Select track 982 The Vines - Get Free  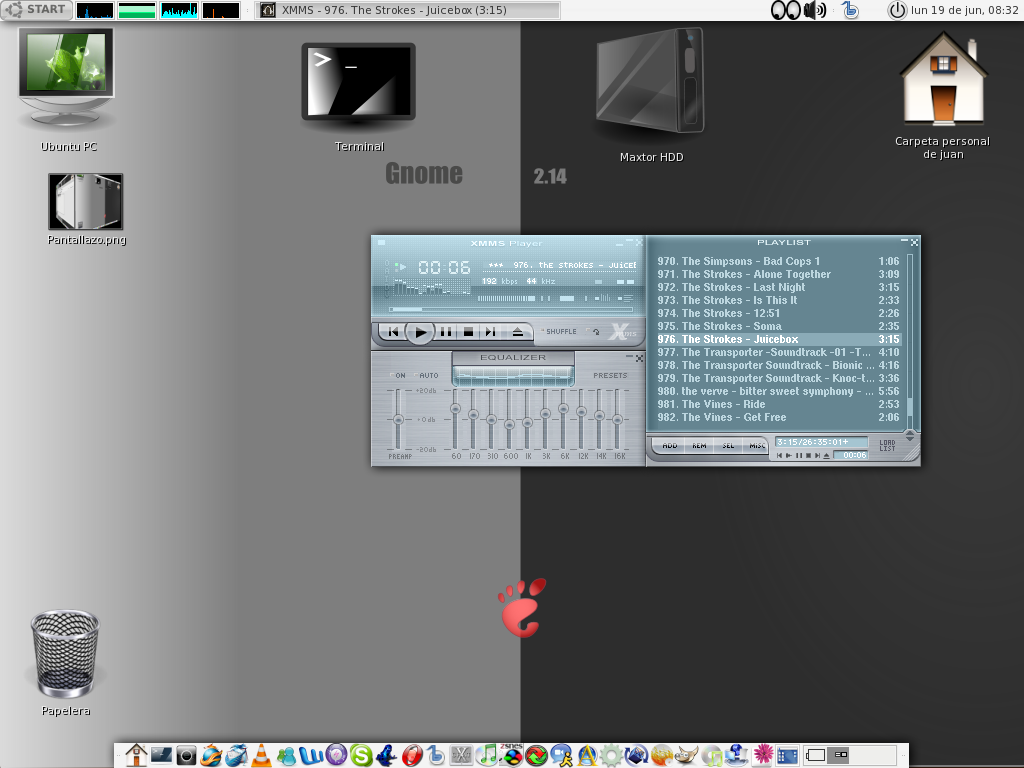(x=778, y=417)
